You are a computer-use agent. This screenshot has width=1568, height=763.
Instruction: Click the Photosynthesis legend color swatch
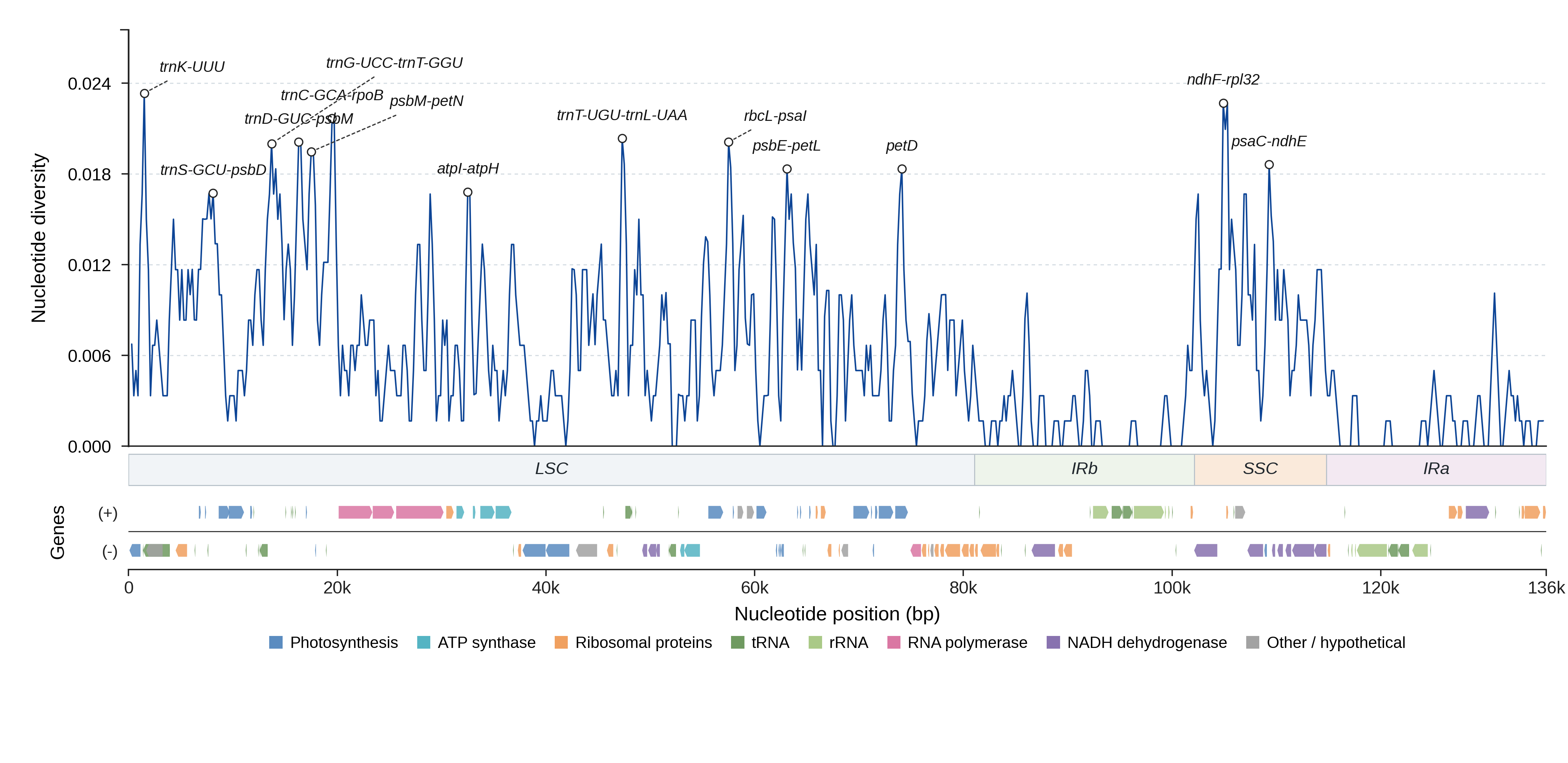coord(276,642)
